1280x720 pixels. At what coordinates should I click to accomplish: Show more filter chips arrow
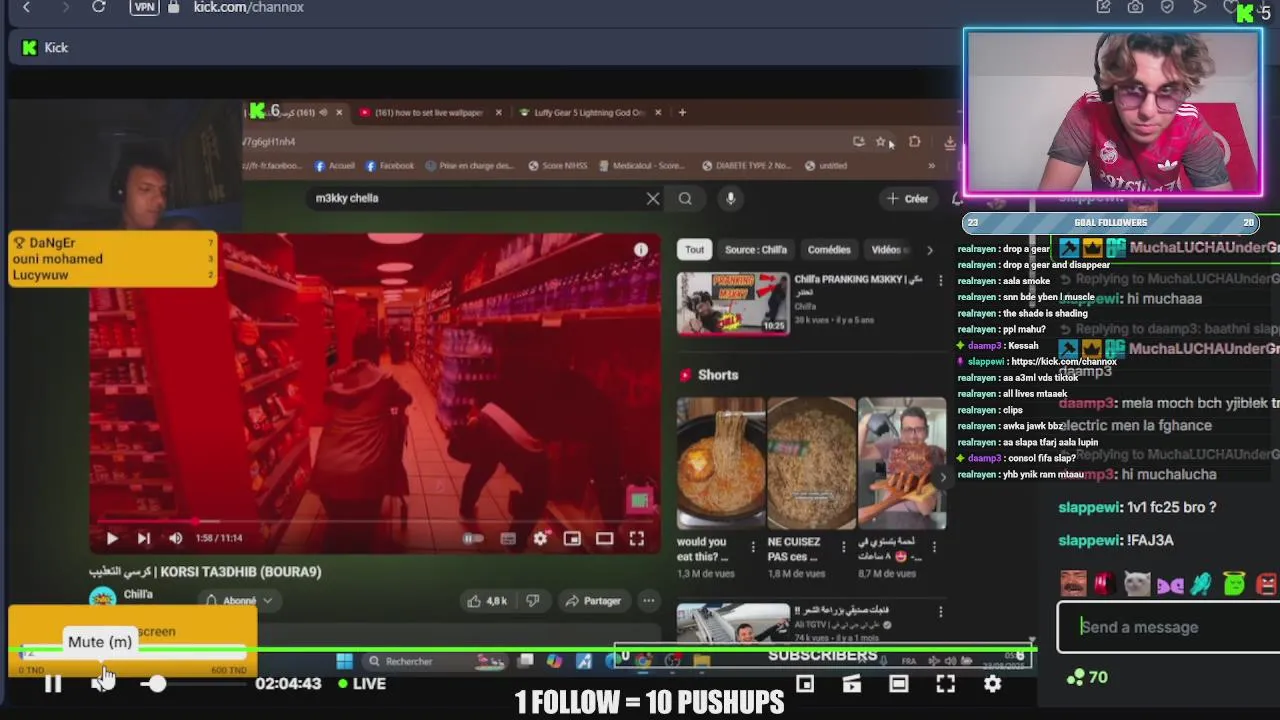pos(929,250)
